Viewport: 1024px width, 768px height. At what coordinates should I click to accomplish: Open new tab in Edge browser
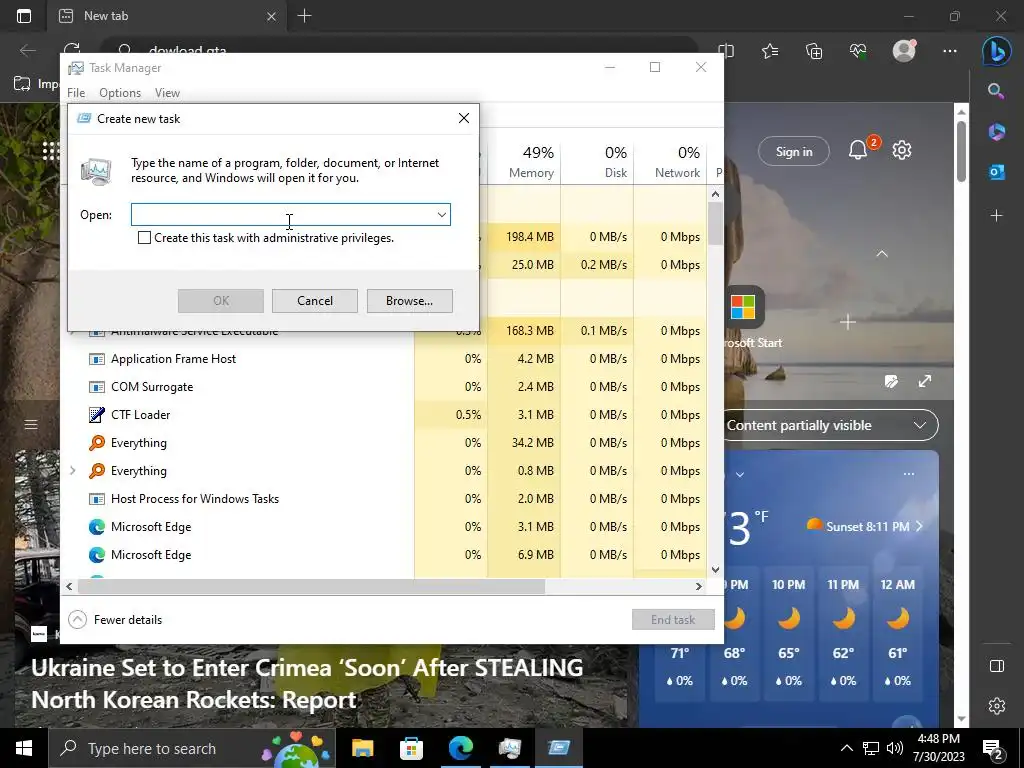[304, 16]
